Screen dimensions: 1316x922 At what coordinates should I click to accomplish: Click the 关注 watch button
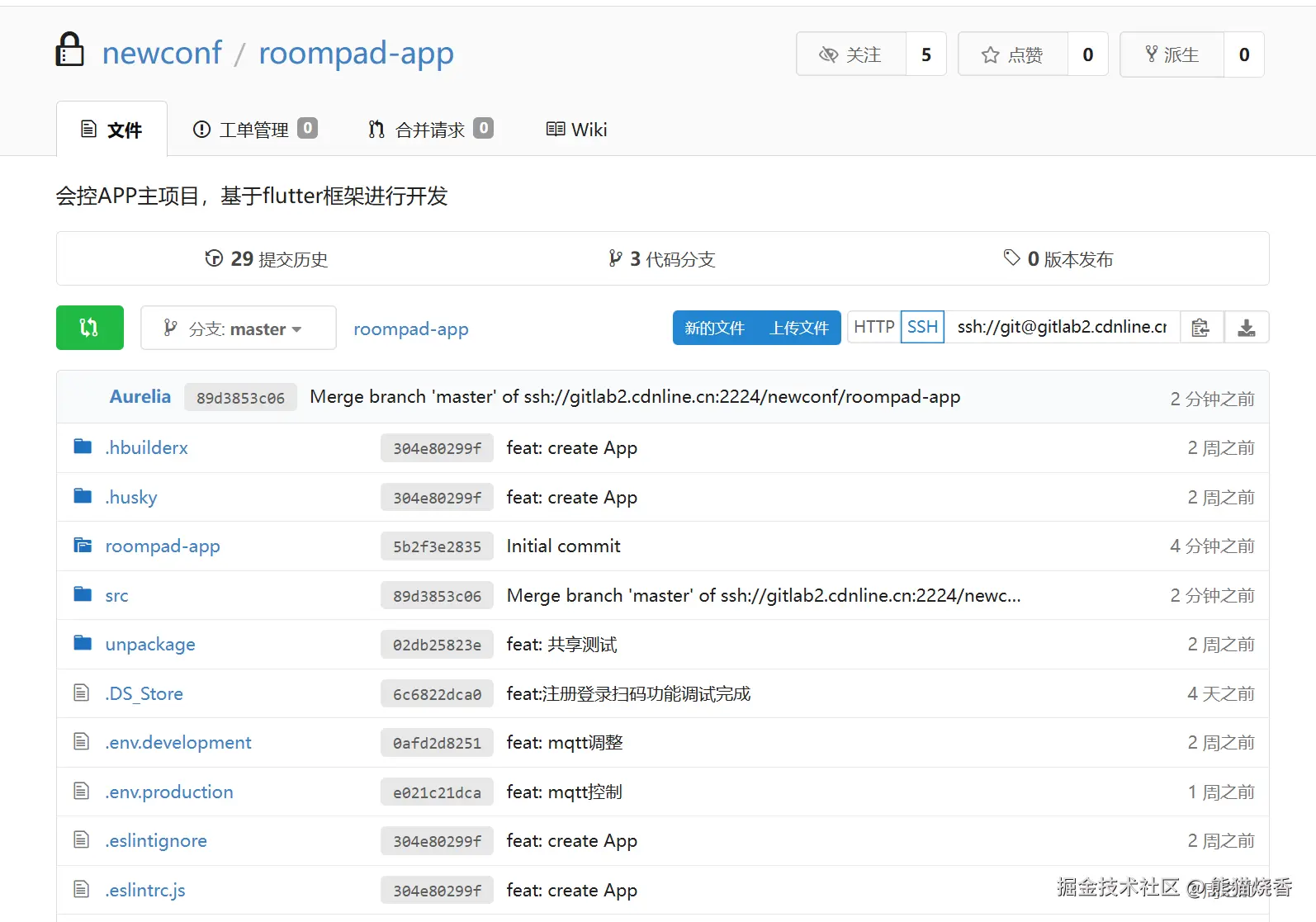[851, 54]
